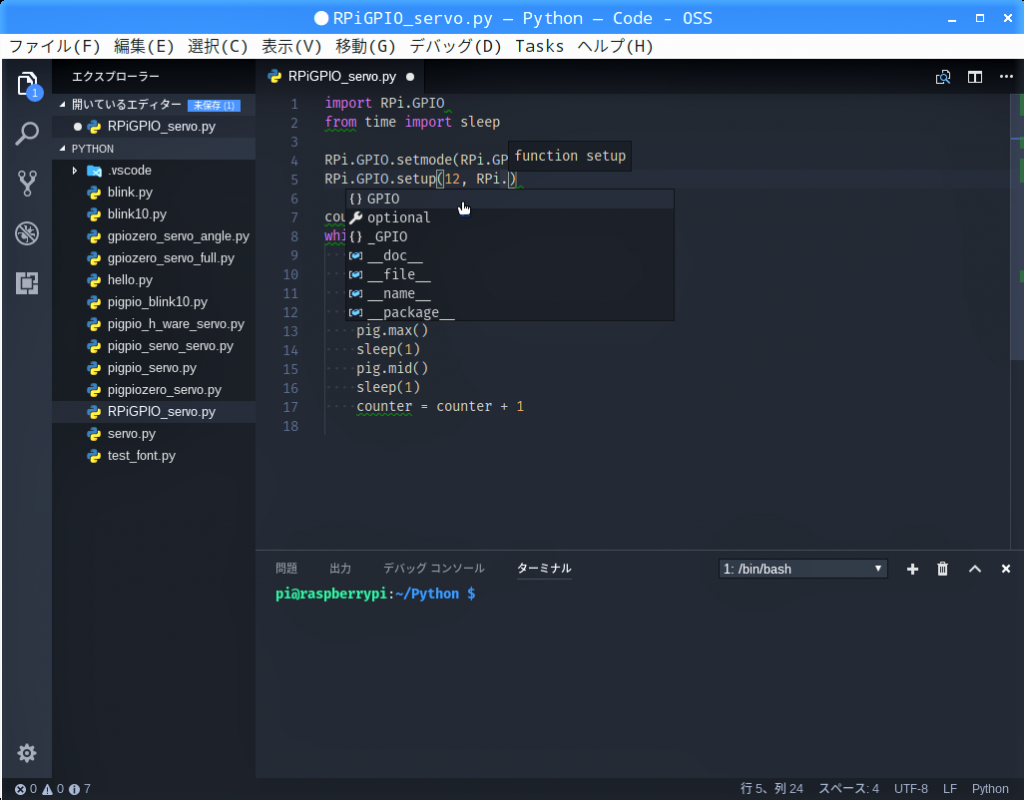Click the 未保存 (1) unsaved badge
Screen dimensions: 1024x800
pos(214,105)
